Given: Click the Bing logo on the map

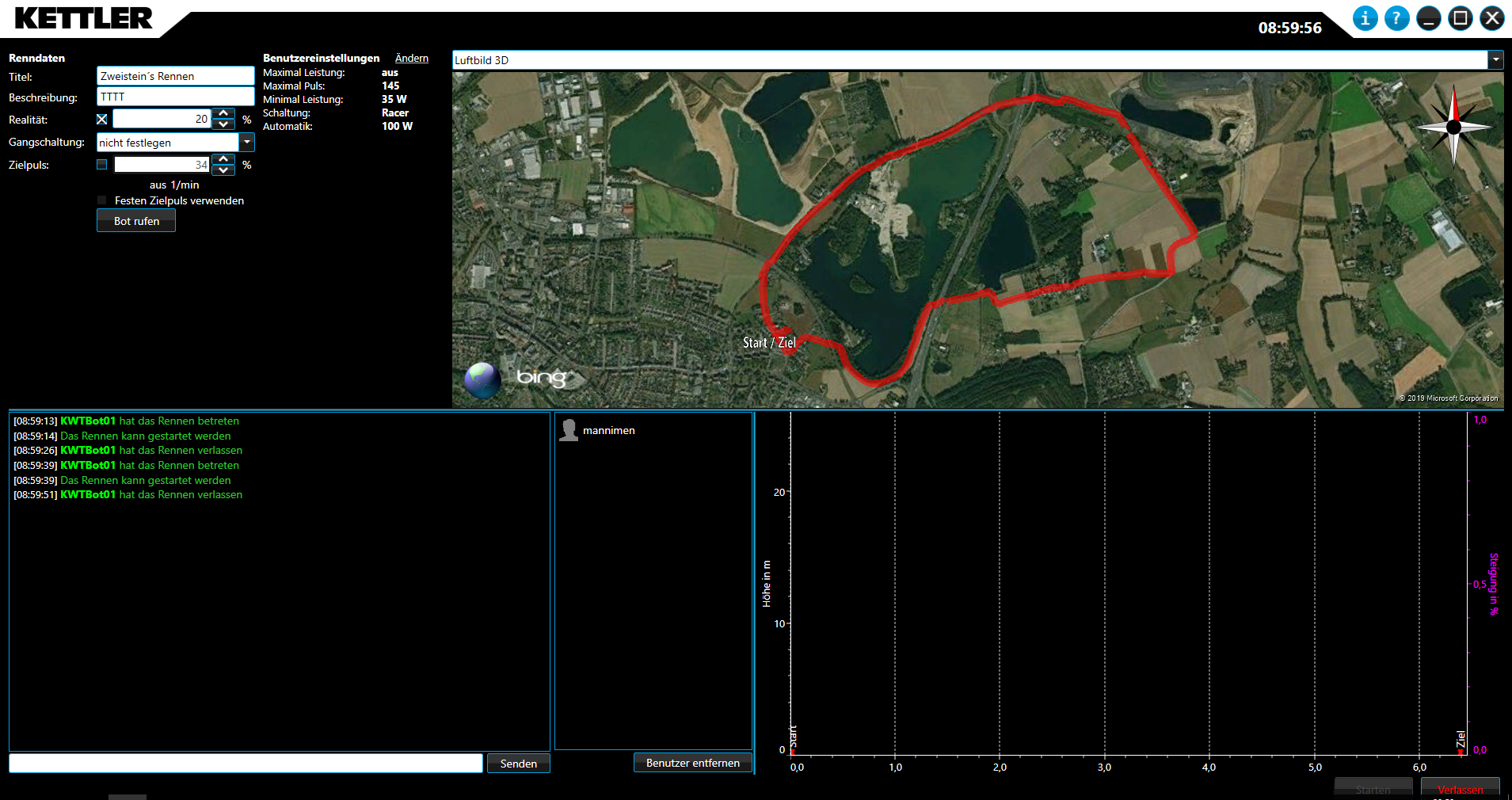Looking at the screenshot, I should point(542,378).
